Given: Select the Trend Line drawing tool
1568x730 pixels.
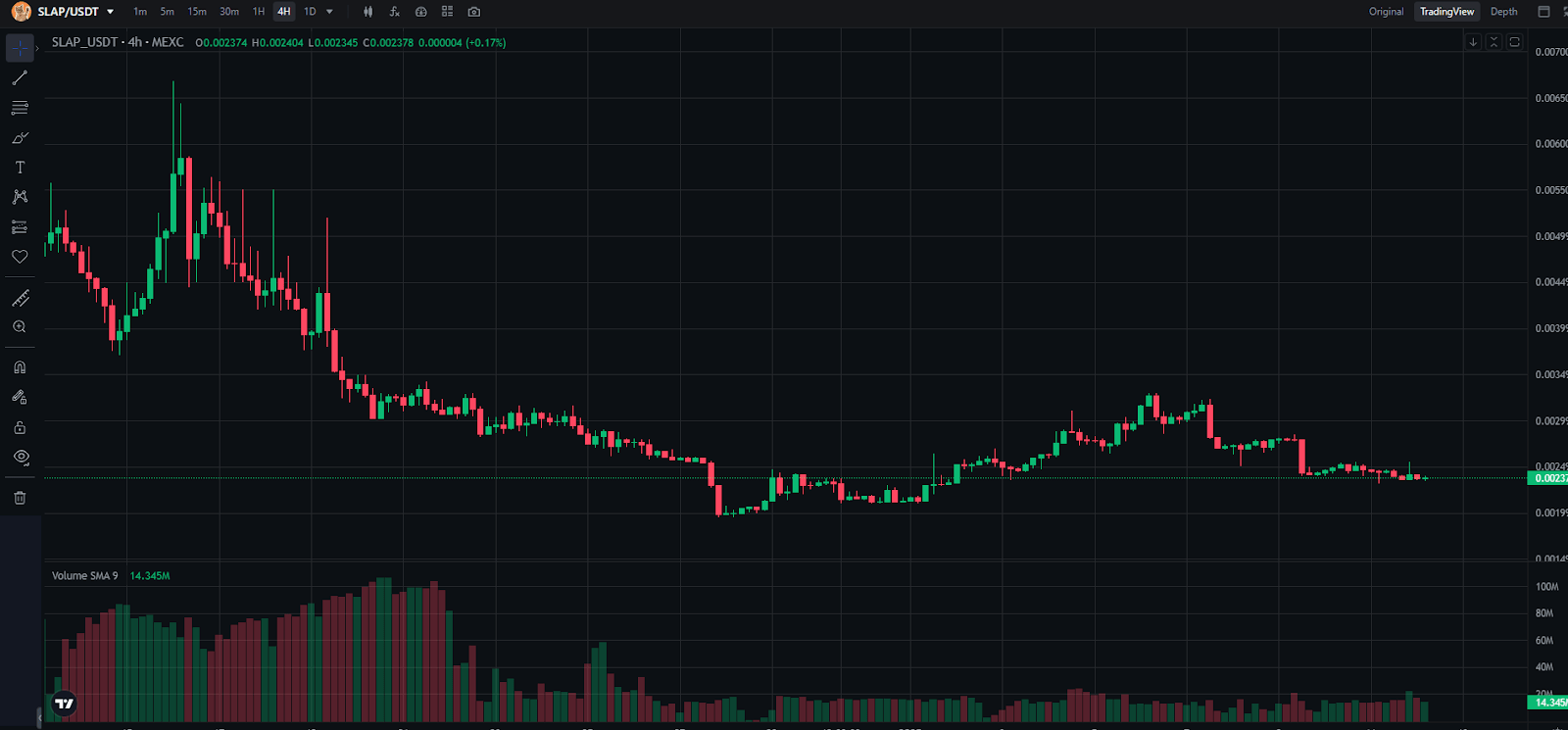Looking at the screenshot, I should pos(20,77).
